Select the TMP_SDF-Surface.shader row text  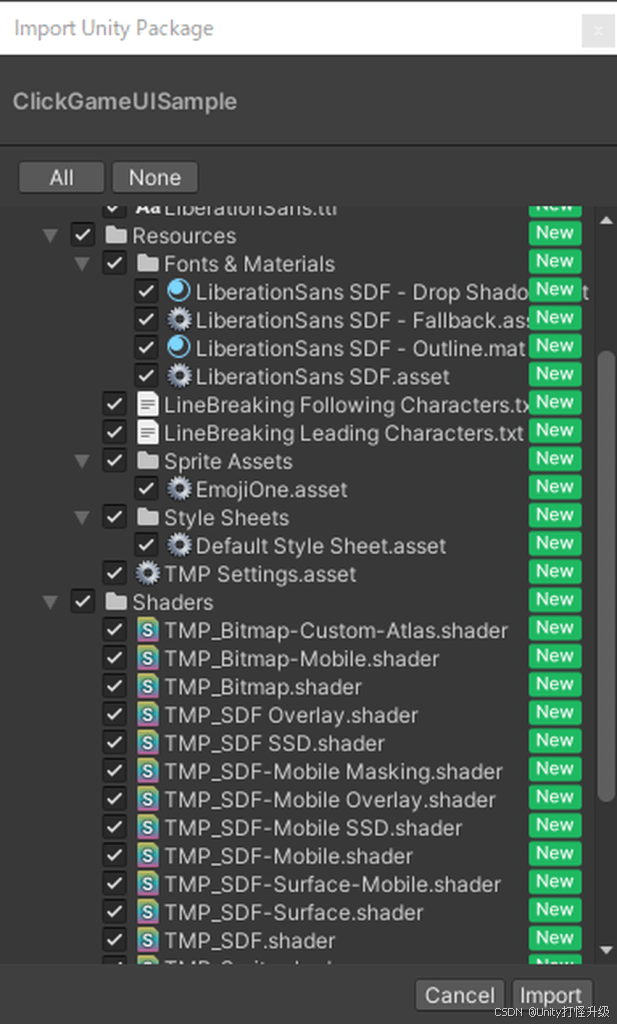[294, 912]
